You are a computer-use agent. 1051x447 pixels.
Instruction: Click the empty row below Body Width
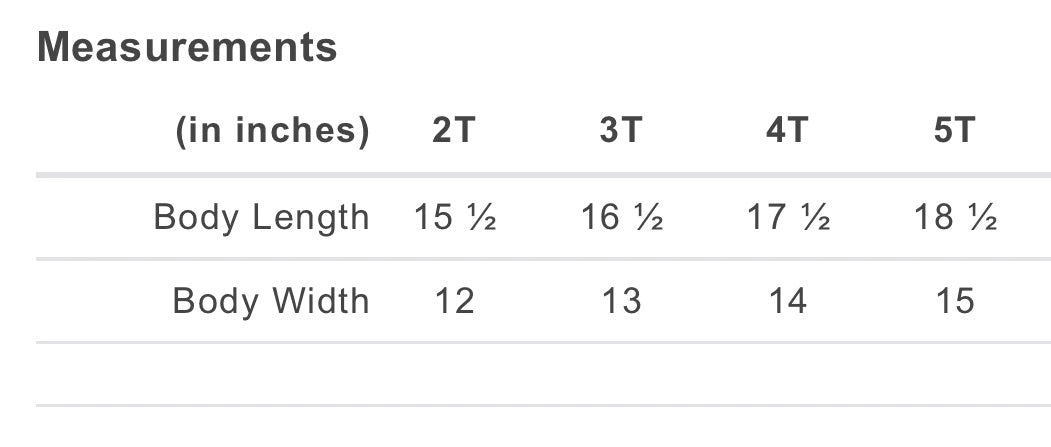click(544, 374)
